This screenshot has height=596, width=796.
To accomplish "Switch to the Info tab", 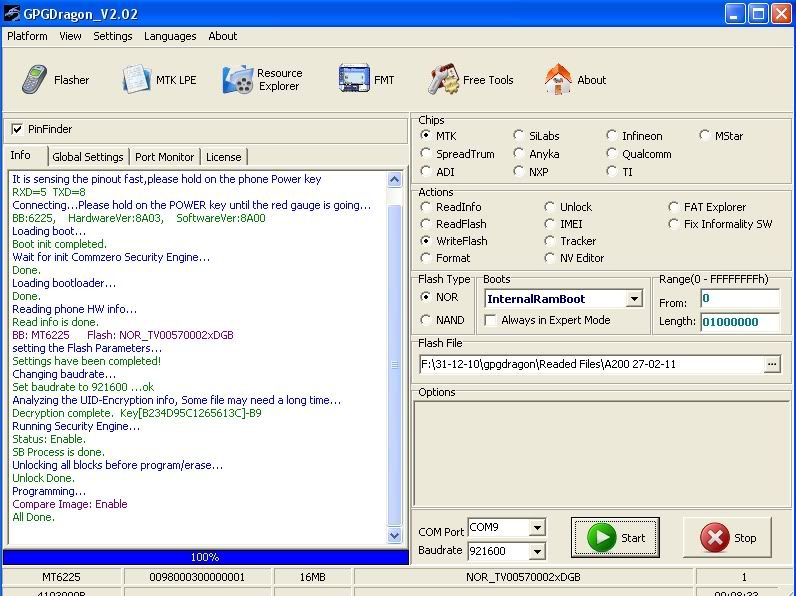I will point(25,155).
